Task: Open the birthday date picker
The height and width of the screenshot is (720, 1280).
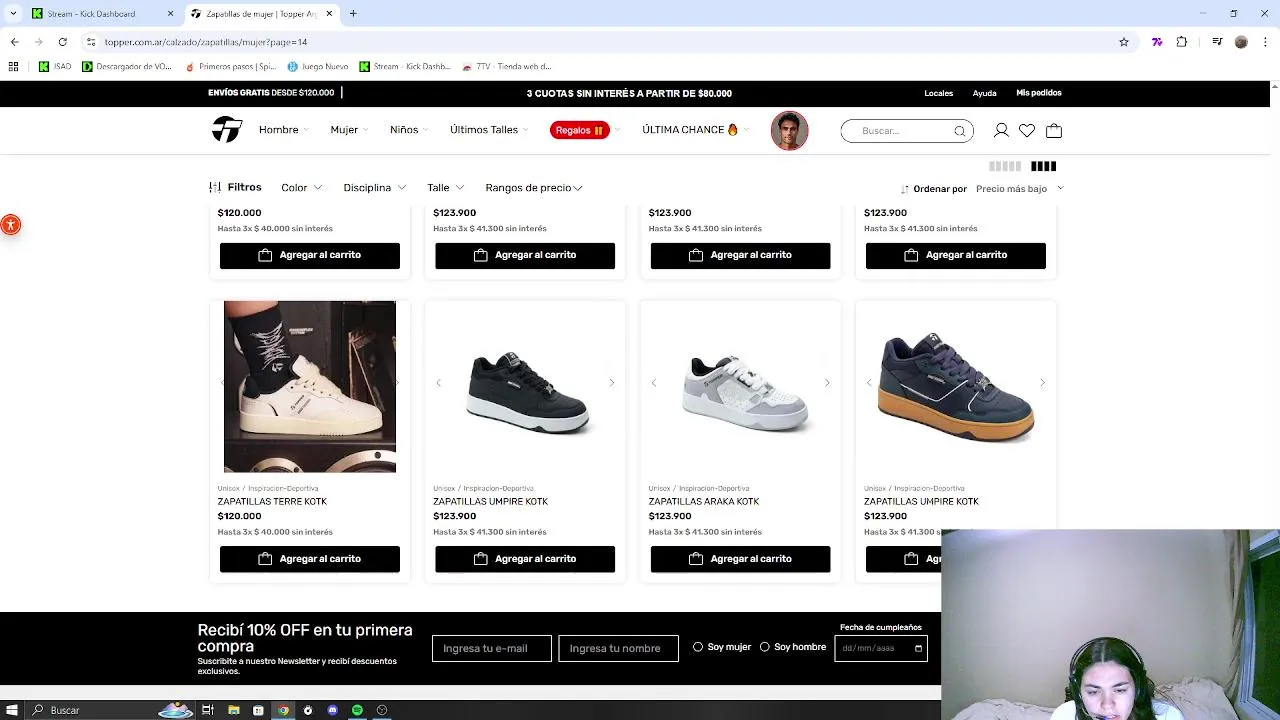Action: pos(918,648)
